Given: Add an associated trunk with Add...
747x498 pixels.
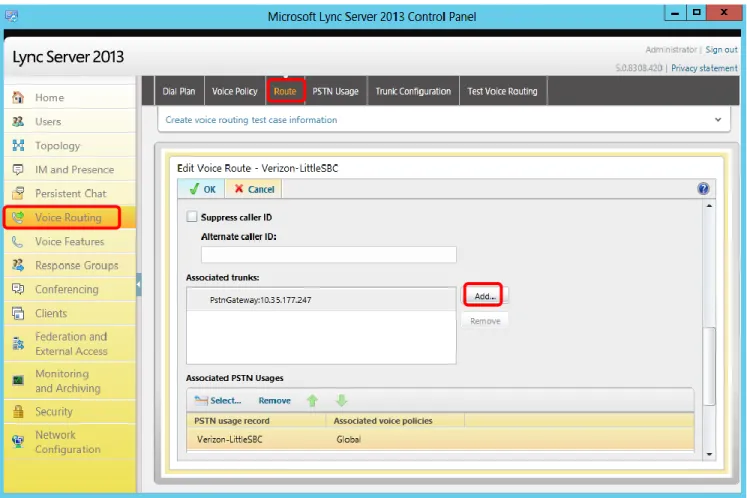Looking at the screenshot, I should pyautogui.click(x=484, y=296).
